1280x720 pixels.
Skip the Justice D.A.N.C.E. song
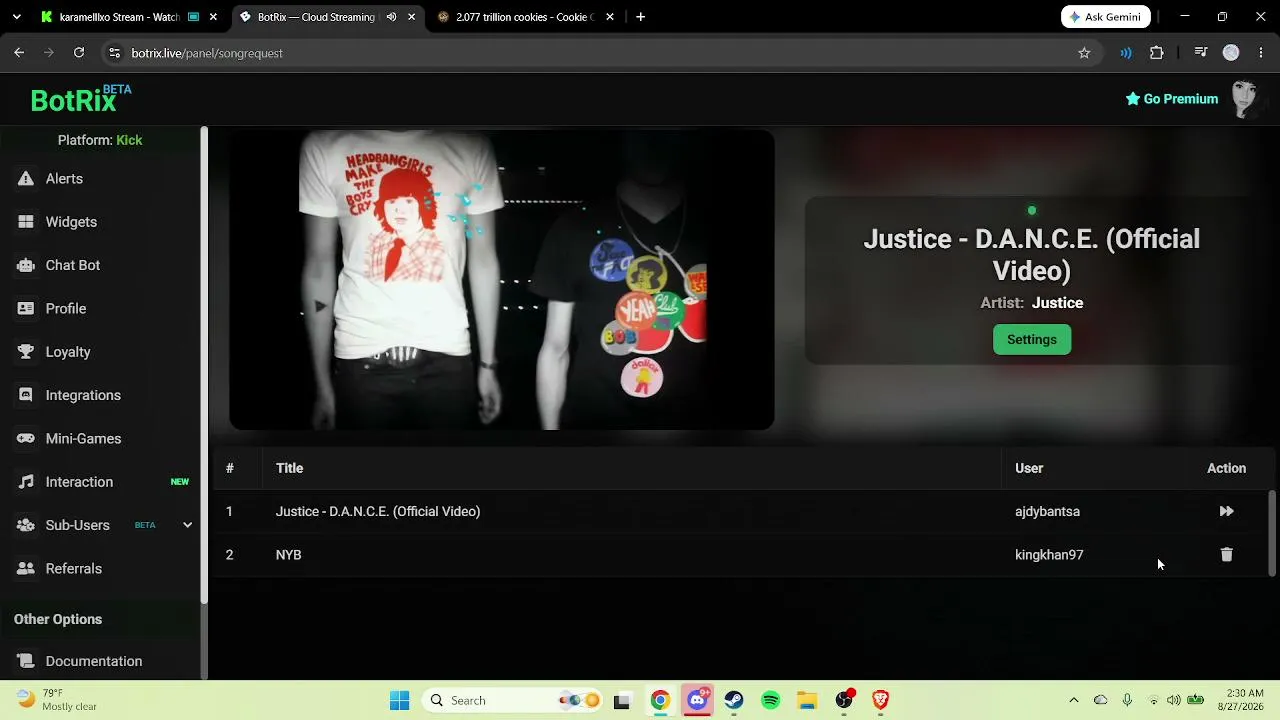click(x=1226, y=511)
